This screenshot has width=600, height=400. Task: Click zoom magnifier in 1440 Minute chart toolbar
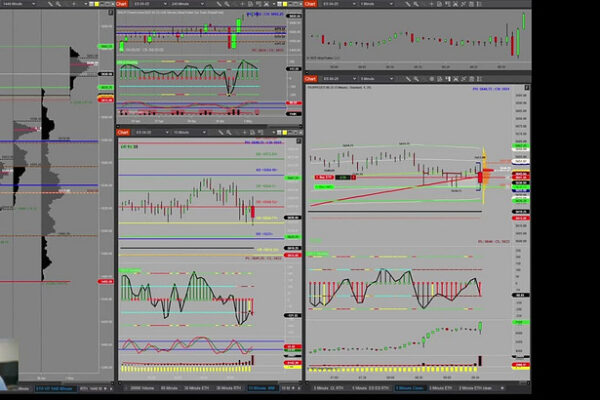click(58, 4)
